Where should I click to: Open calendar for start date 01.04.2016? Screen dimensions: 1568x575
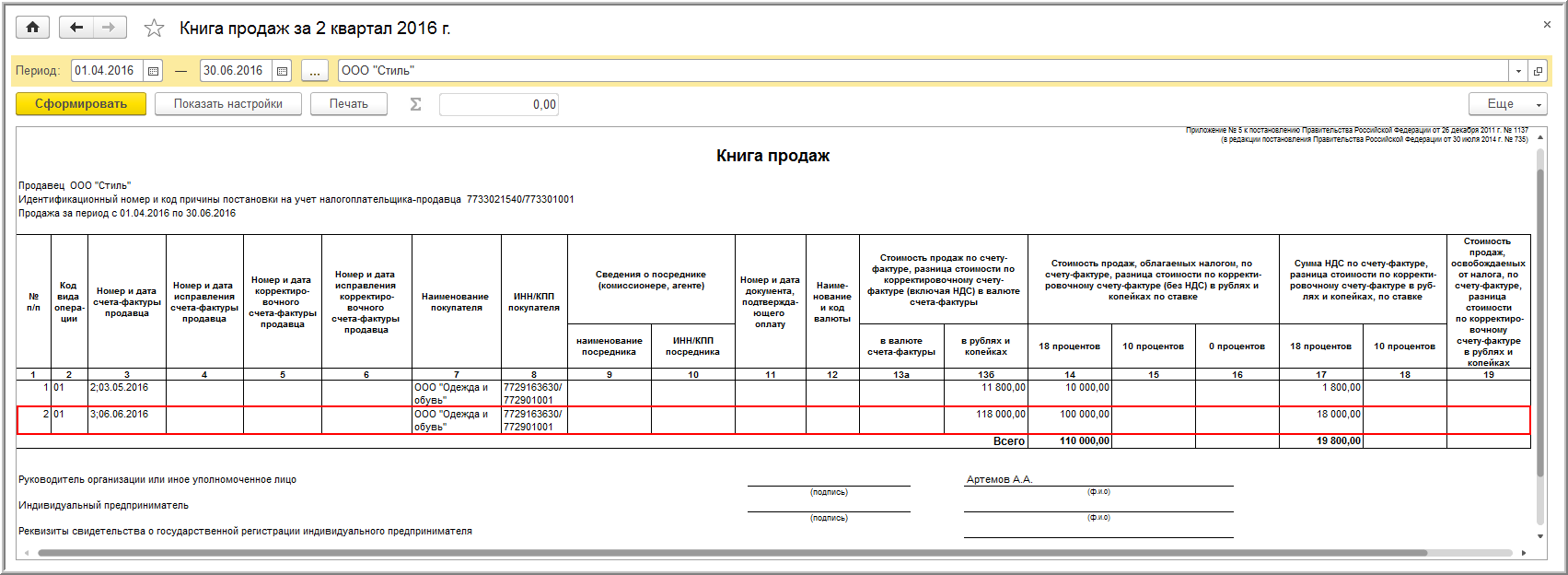click(x=154, y=71)
